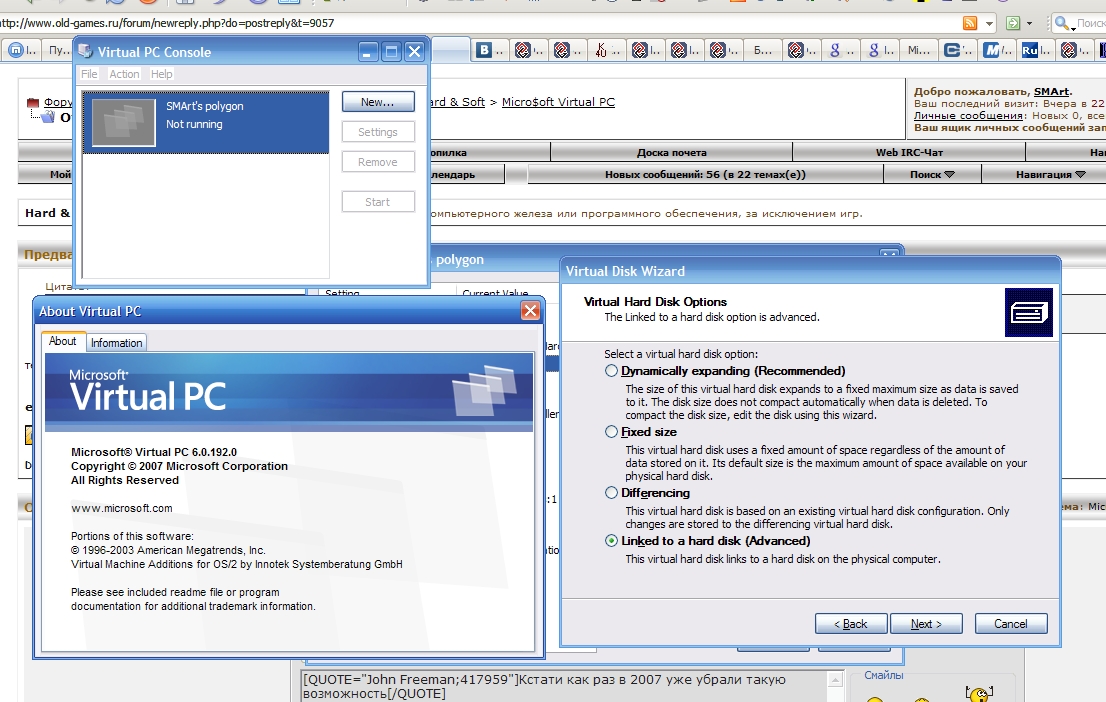Click the red forum folder icon
This screenshot has height=702, width=1106.
(32, 102)
